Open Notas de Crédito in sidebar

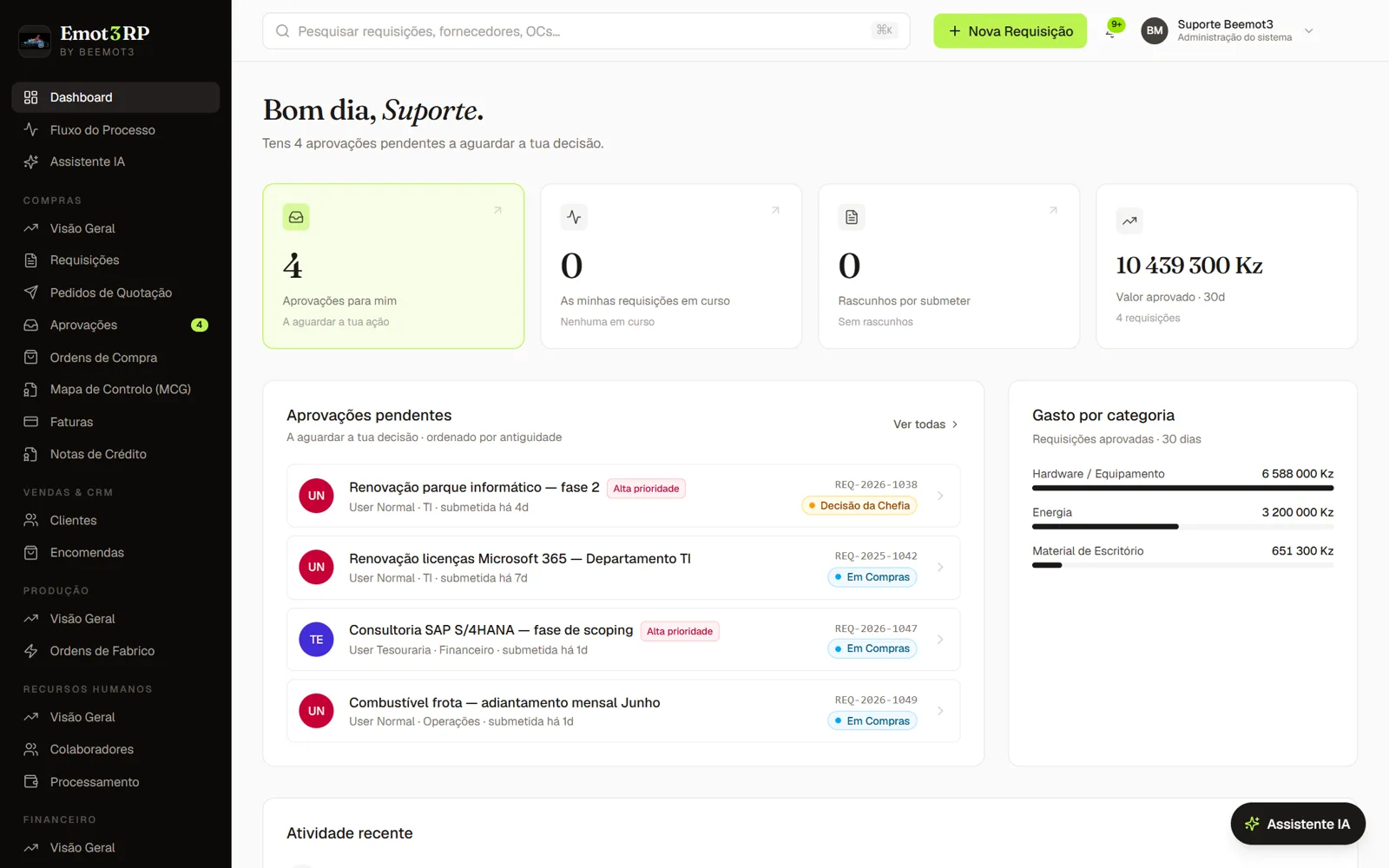tap(115, 454)
